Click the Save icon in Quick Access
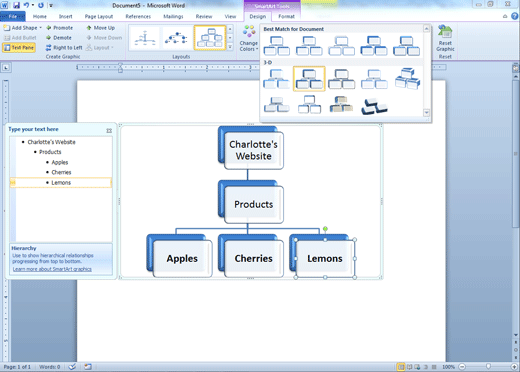This screenshot has height=372, width=520. coord(16,5)
